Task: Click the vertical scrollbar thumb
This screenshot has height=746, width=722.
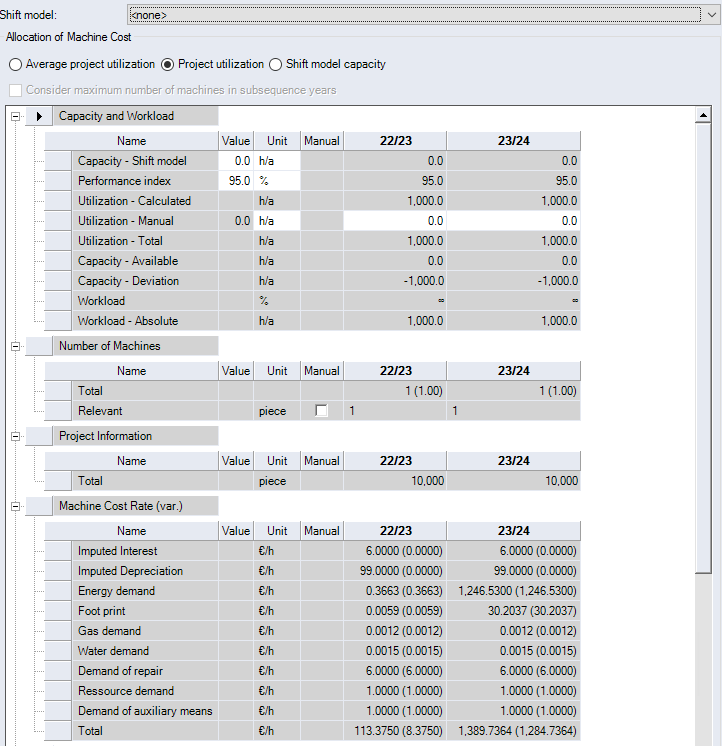Action: [x=703, y=348]
